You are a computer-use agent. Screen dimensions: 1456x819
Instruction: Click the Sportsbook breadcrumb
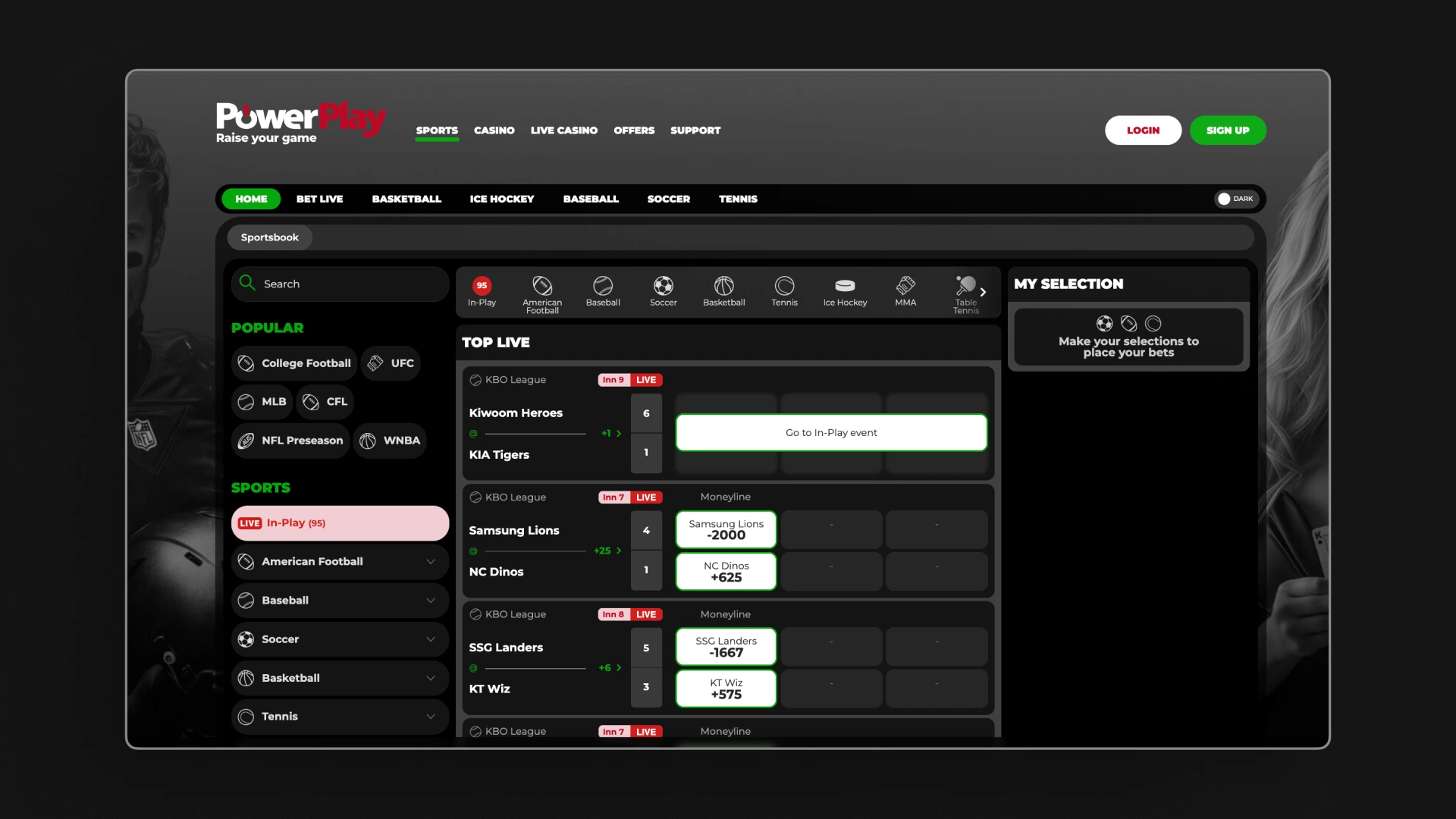tap(269, 237)
